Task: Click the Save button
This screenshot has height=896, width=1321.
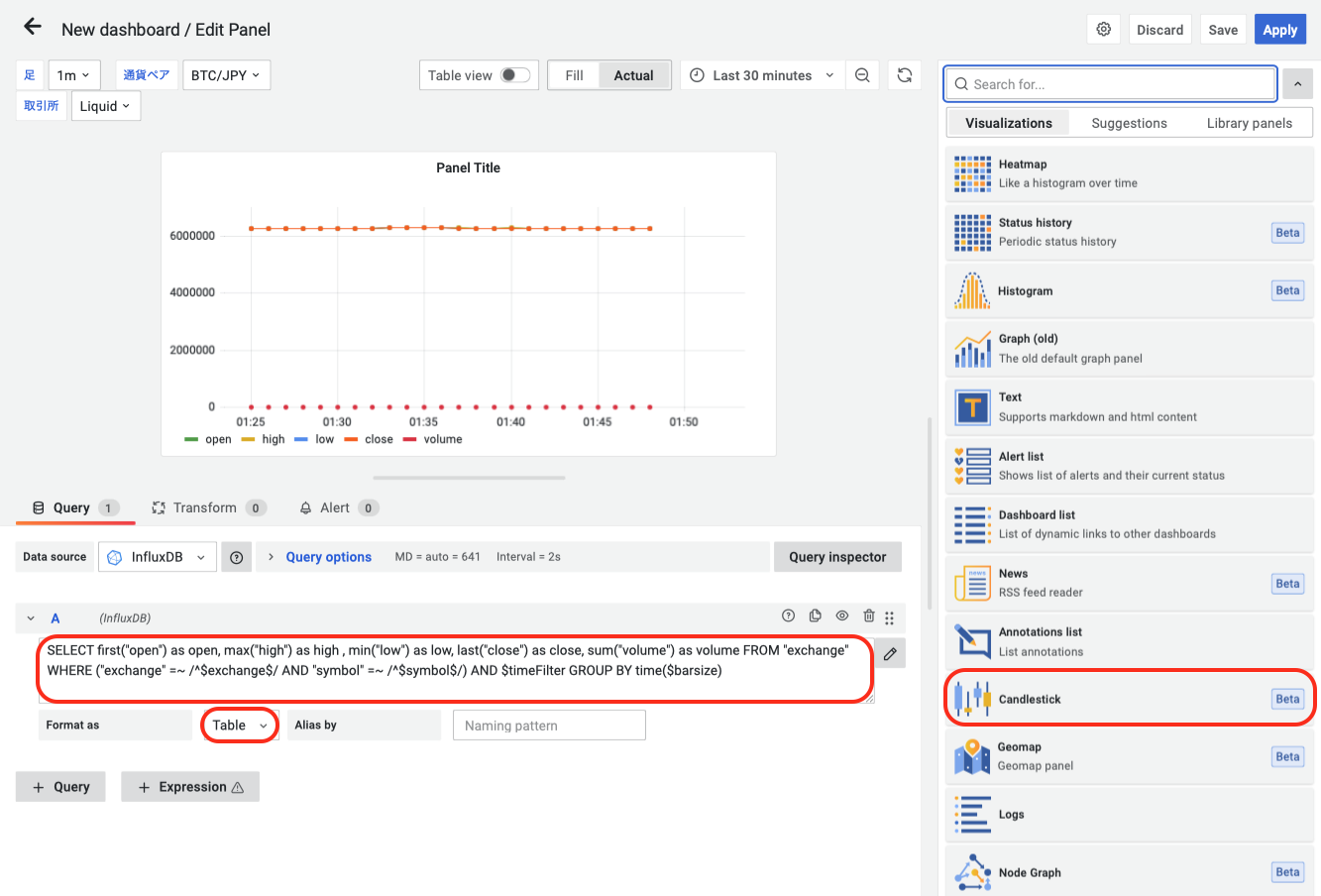Action: coord(1223,30)
